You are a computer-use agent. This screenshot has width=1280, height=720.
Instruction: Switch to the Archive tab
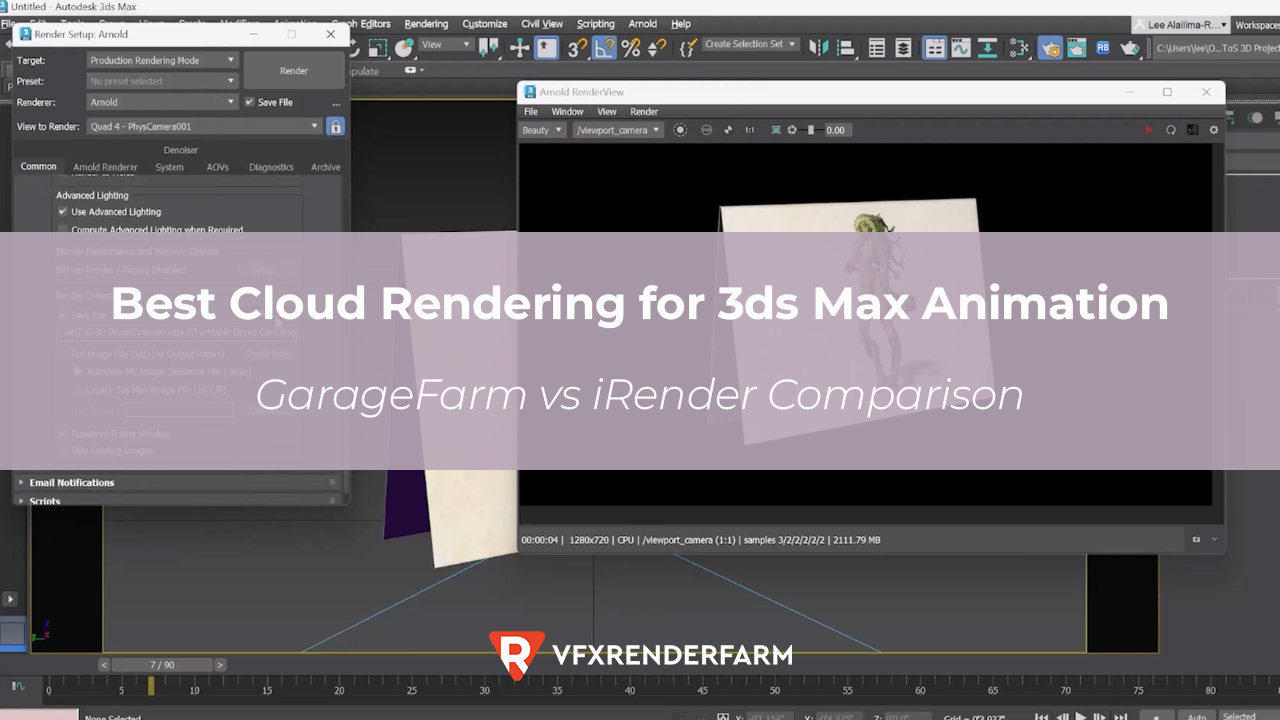[x=325, y=167]
